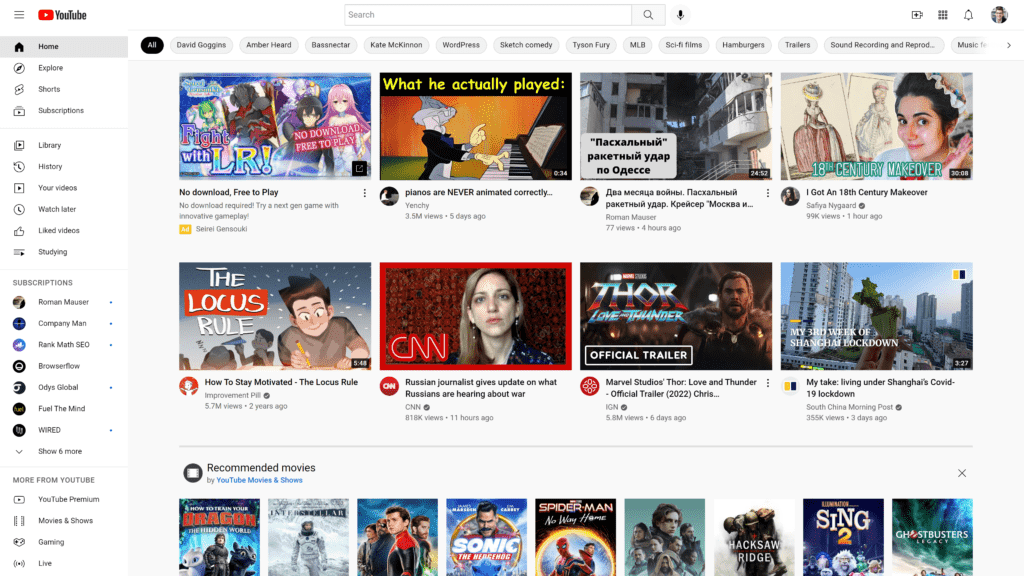Open Library in sidebar
The height and width of the screenshot is (576, 1024).
(x=64, y=145)
